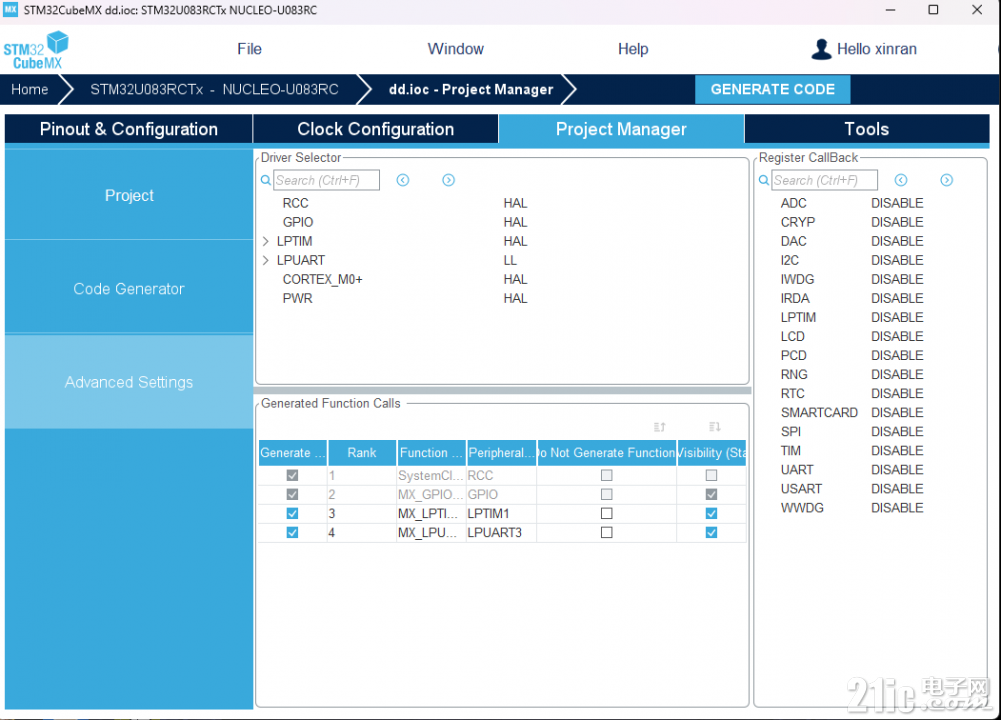Select the I2C callback row
The width and height of the screenshot is (1001, 720).
(x=790, y=260)
